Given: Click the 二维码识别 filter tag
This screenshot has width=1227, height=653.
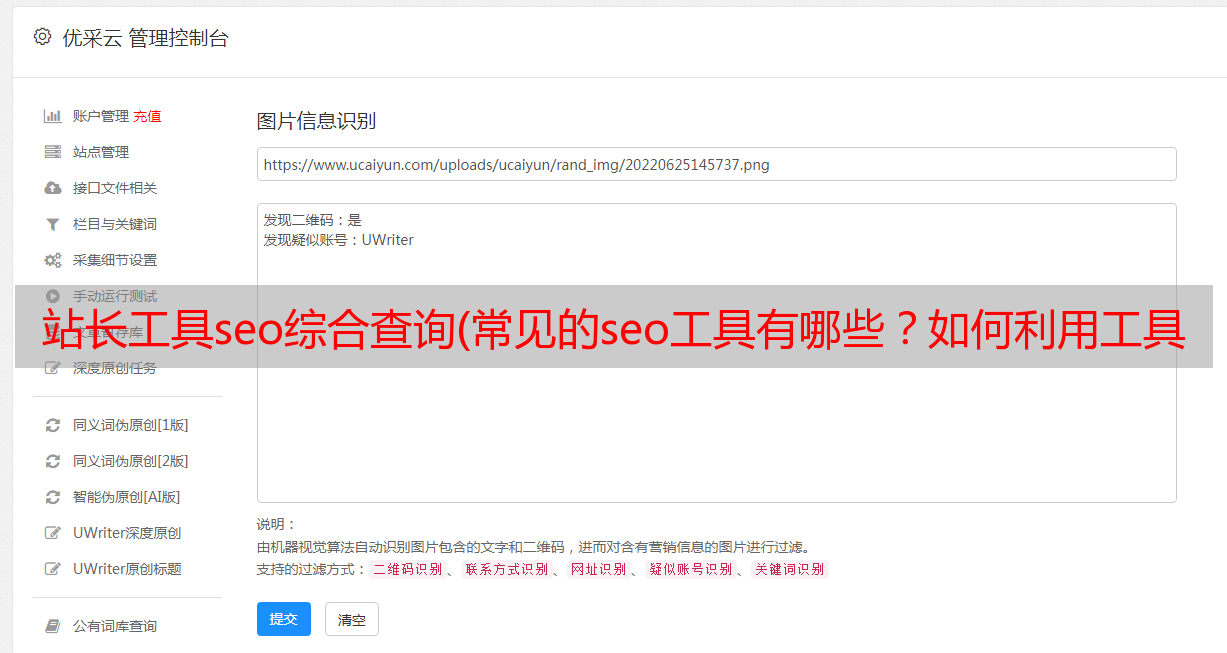Looking at the screenshot, I should click(407, 569).
